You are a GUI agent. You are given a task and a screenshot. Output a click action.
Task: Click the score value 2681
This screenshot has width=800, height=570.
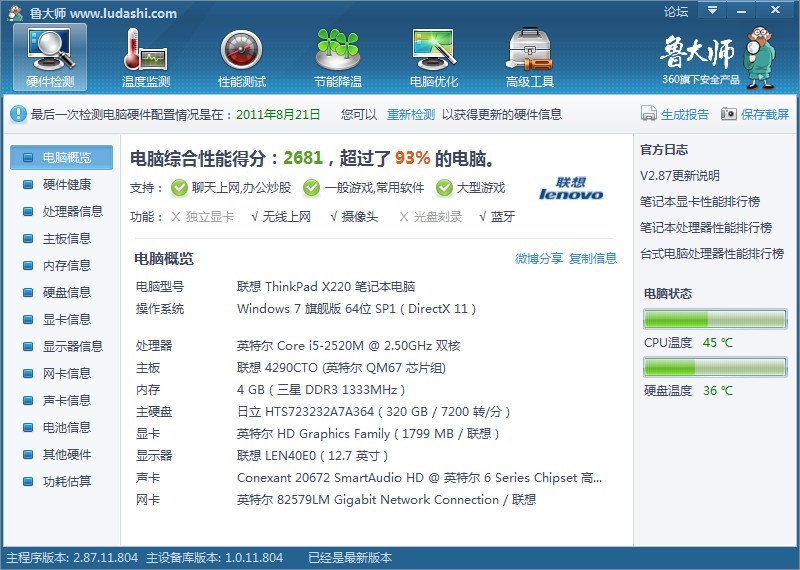[x=303, y=158]
